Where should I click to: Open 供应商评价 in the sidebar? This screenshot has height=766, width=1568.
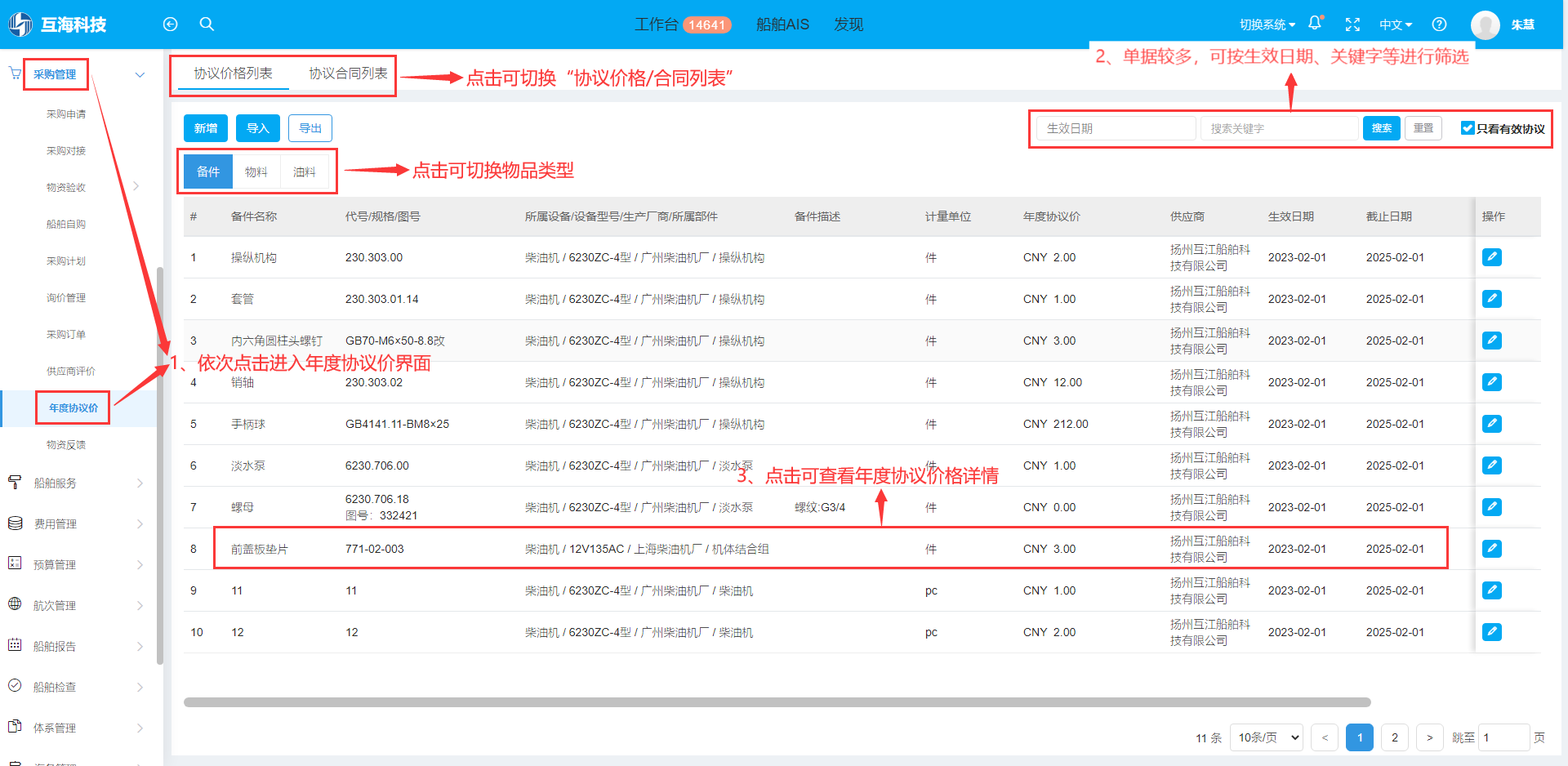(x=71, y=371)
